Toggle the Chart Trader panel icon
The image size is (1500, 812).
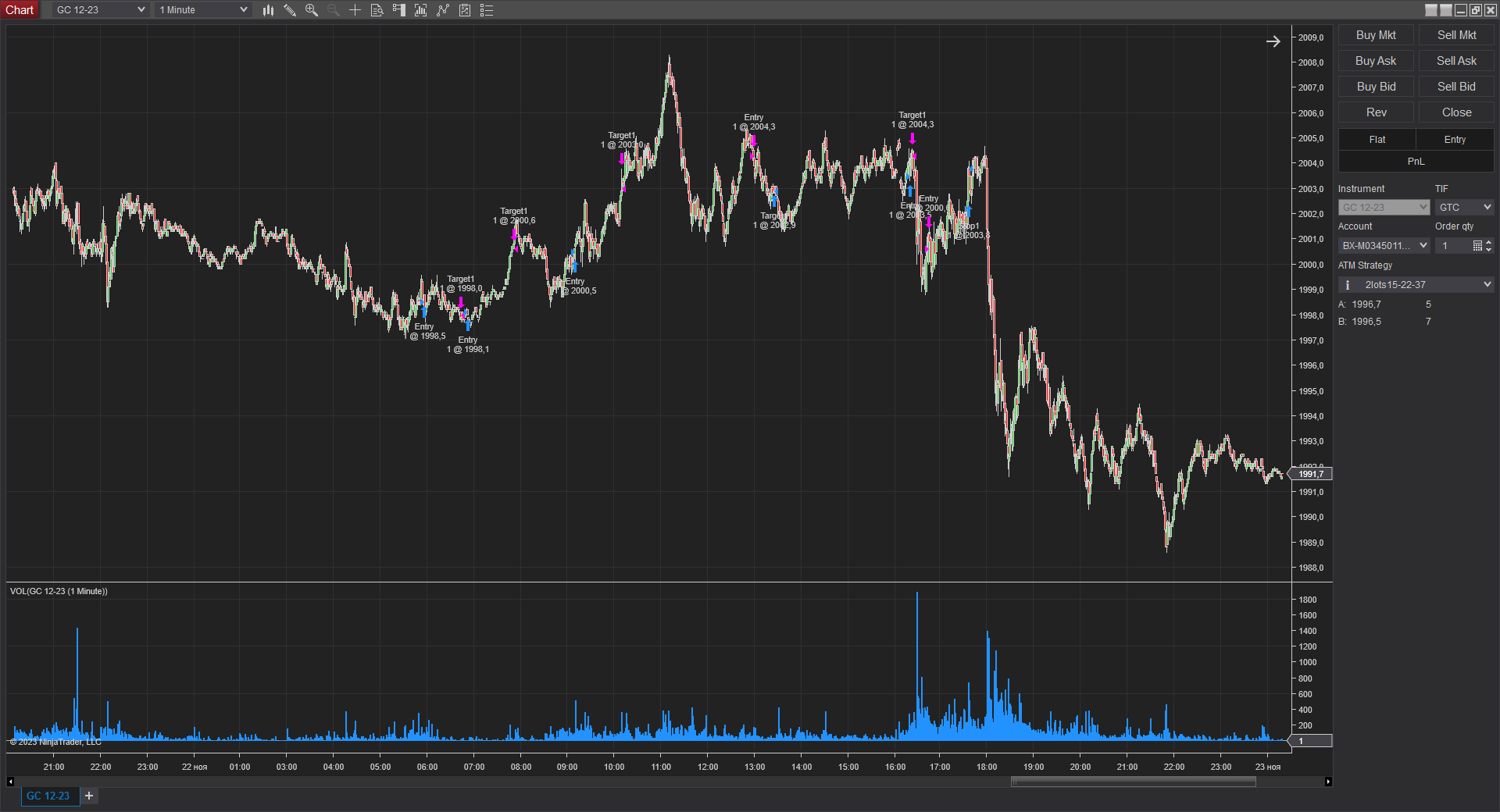(x=399, y=10)
